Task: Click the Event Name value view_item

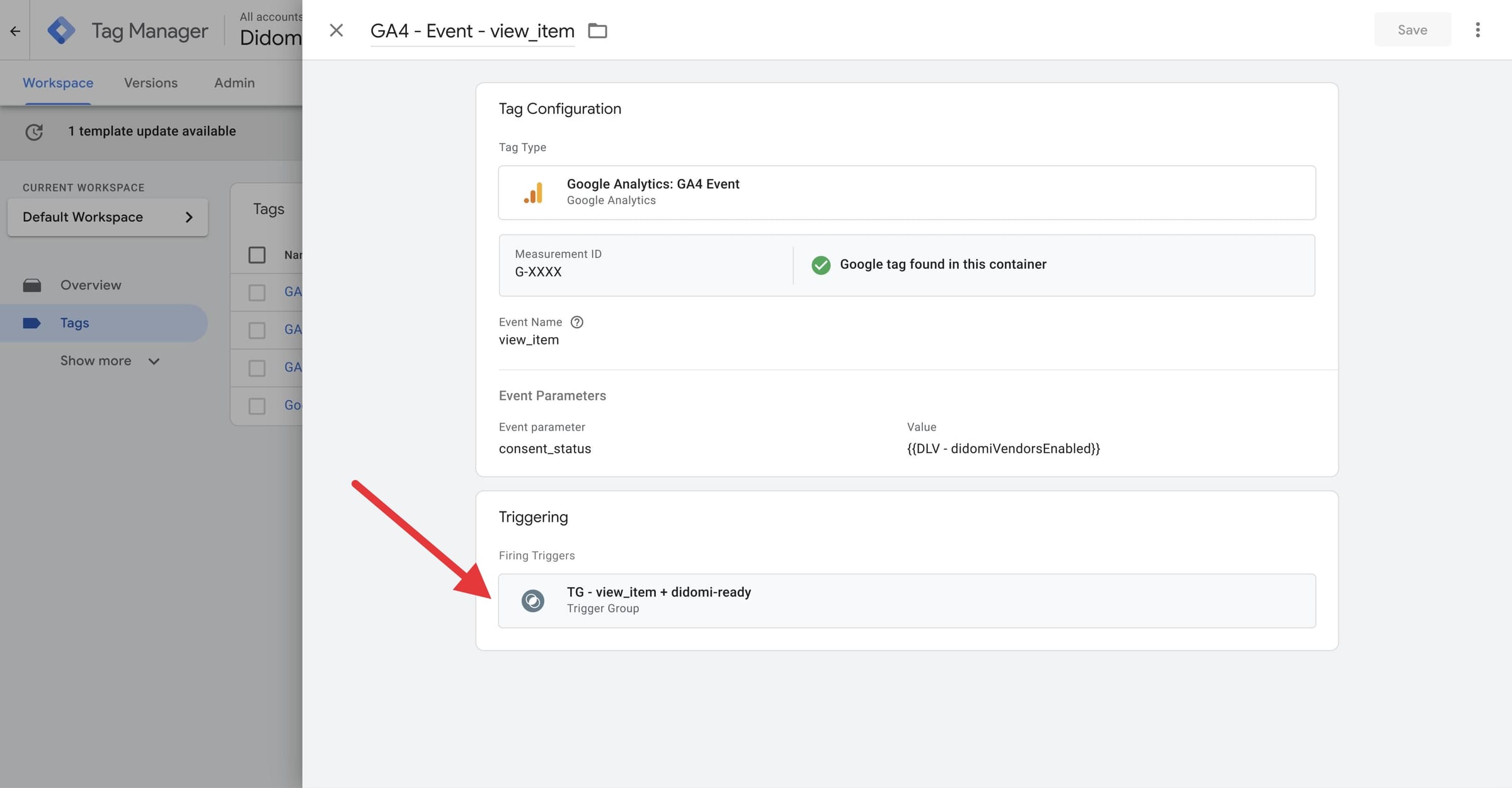Action: click(x=529, y=340)
